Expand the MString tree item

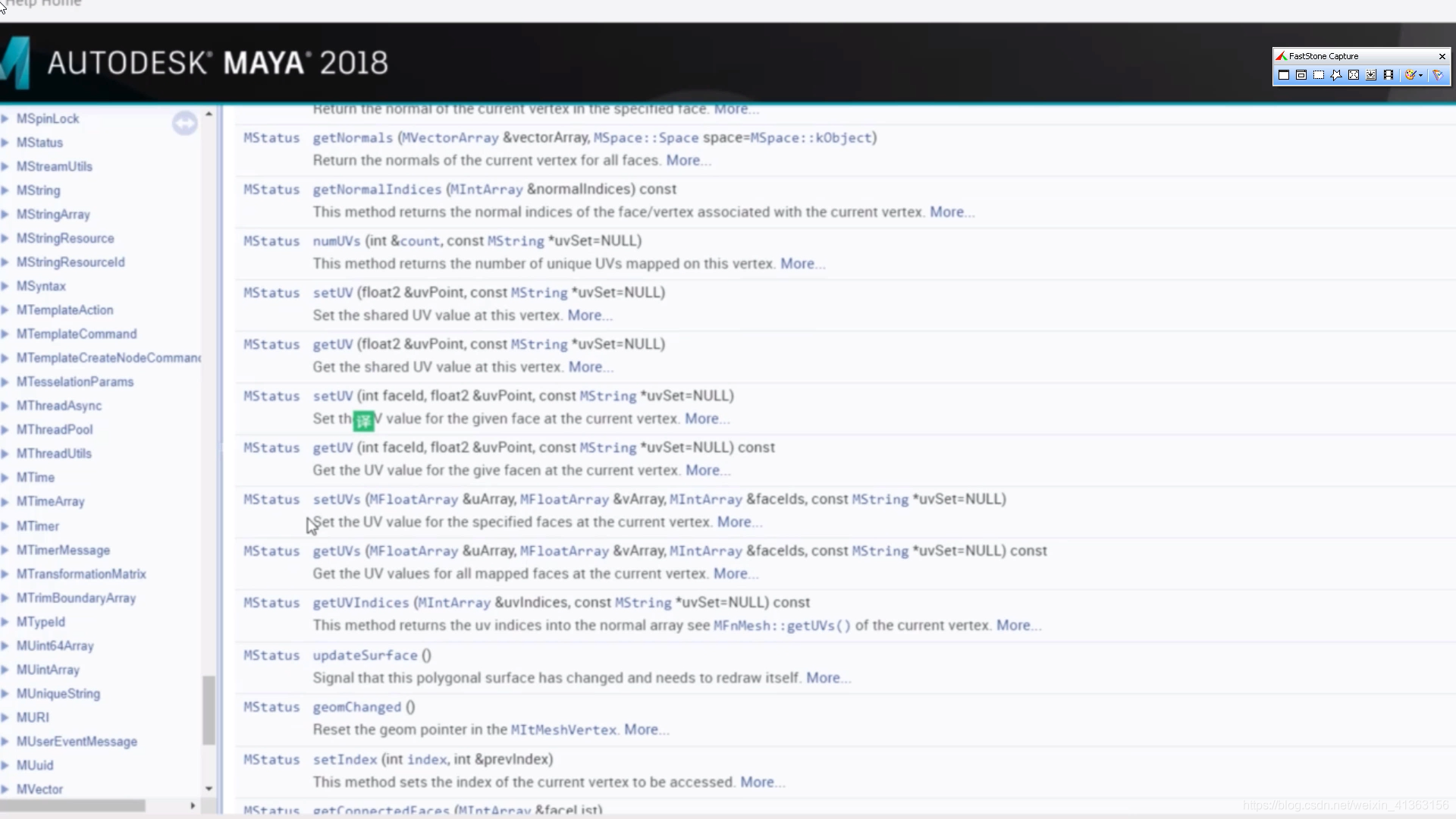5,190
